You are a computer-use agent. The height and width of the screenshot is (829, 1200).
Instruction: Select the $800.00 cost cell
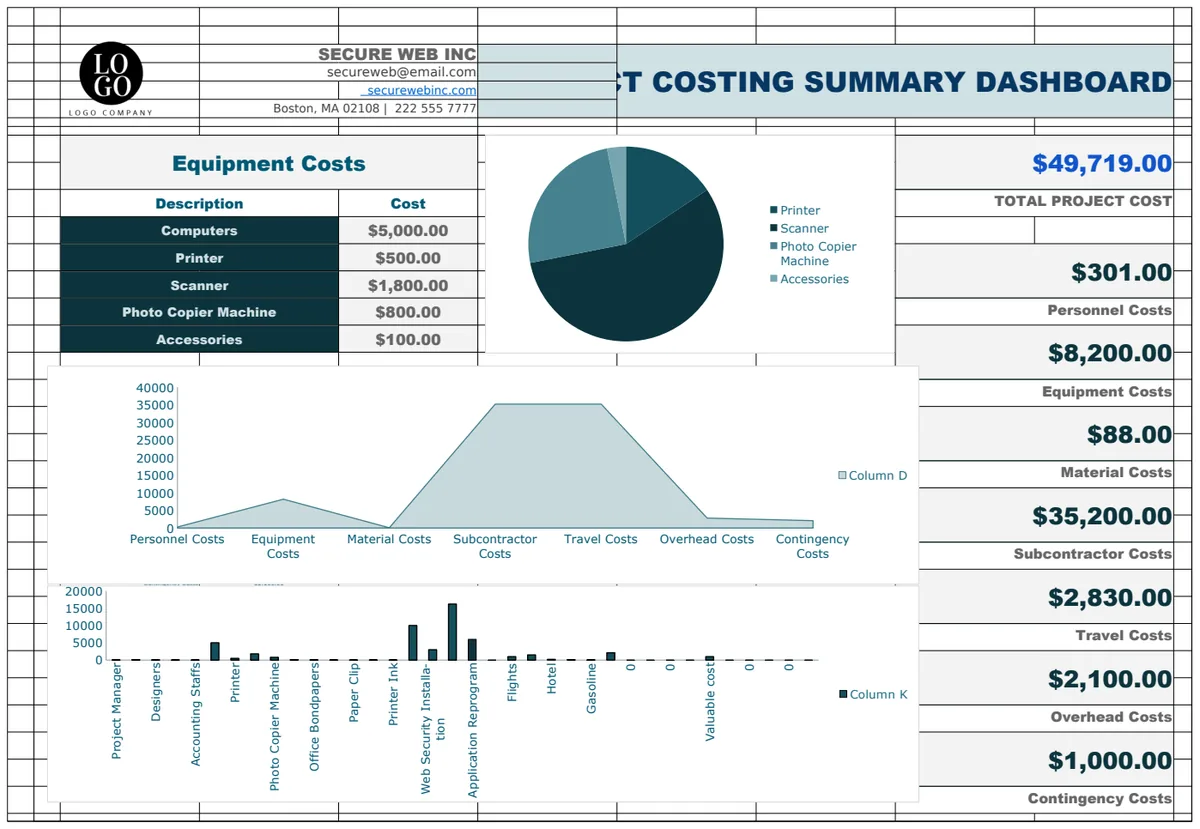[x=408, y=312]
